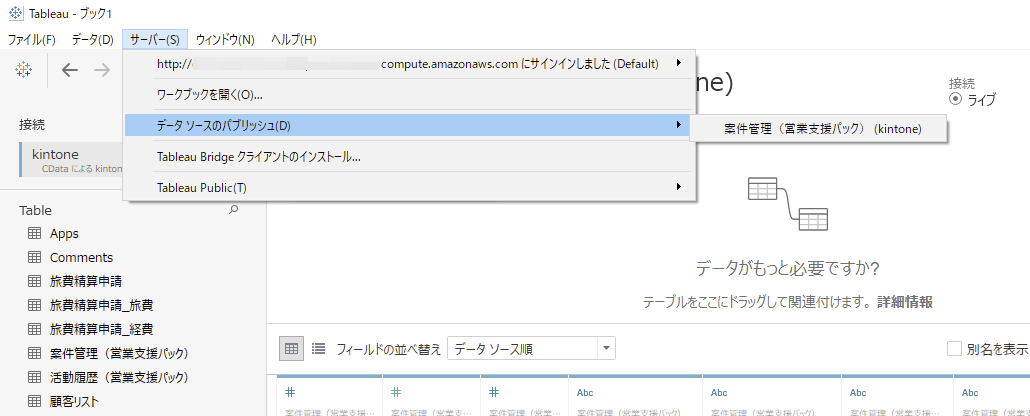
Task: Select the kintone connection entry
Action: [72, 160]
